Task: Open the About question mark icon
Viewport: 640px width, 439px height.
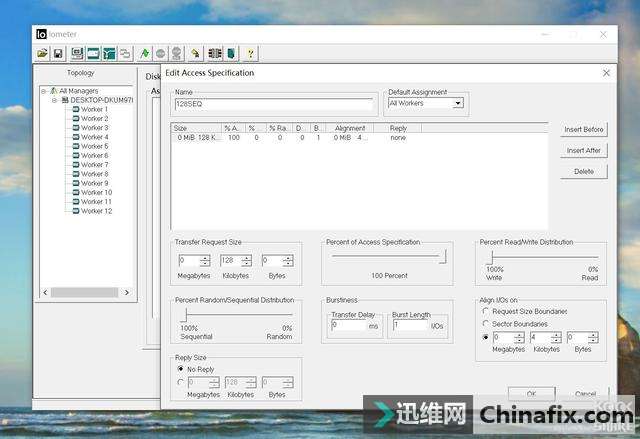Action: click(x=250, y=53)
